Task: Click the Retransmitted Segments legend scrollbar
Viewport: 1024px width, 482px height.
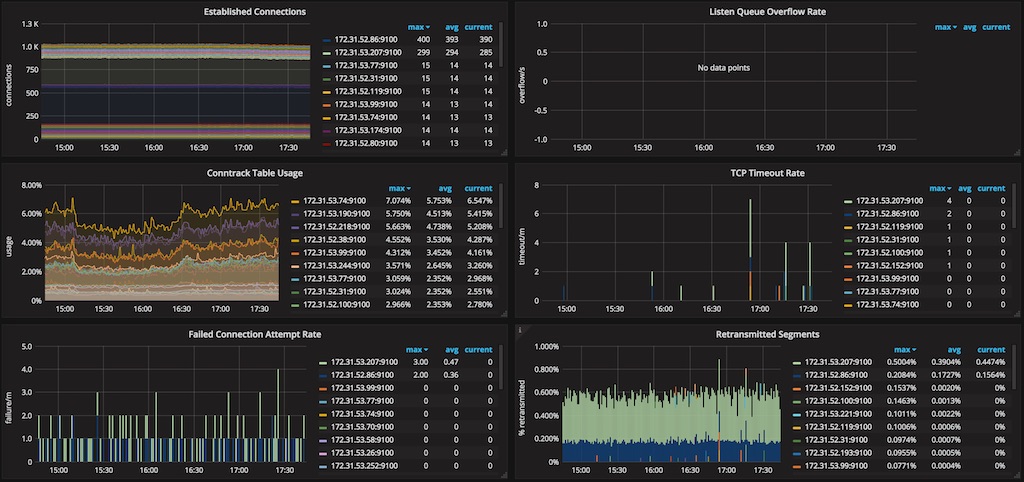Action: (x=1016, y=368)
